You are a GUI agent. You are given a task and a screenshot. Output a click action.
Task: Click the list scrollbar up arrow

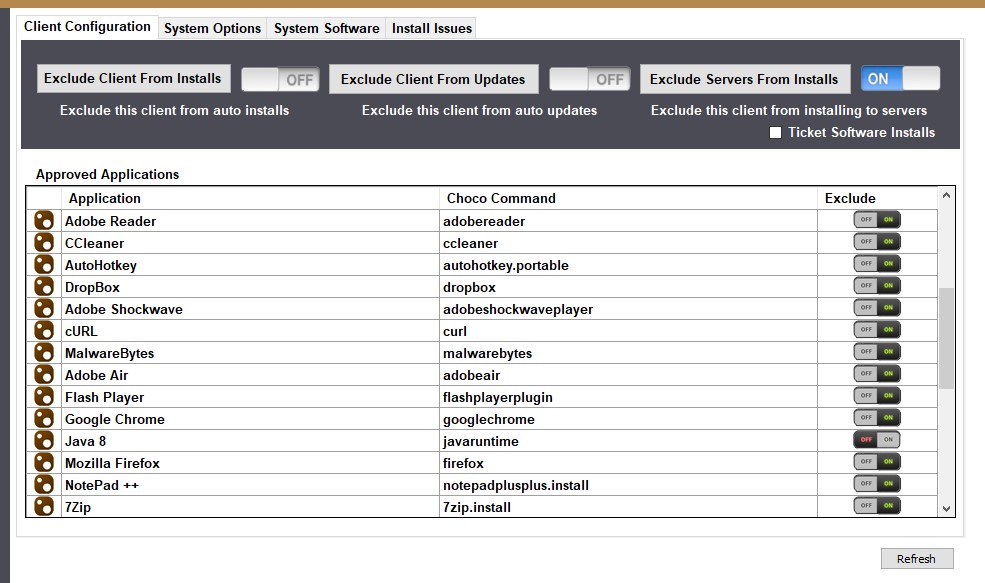946,195
